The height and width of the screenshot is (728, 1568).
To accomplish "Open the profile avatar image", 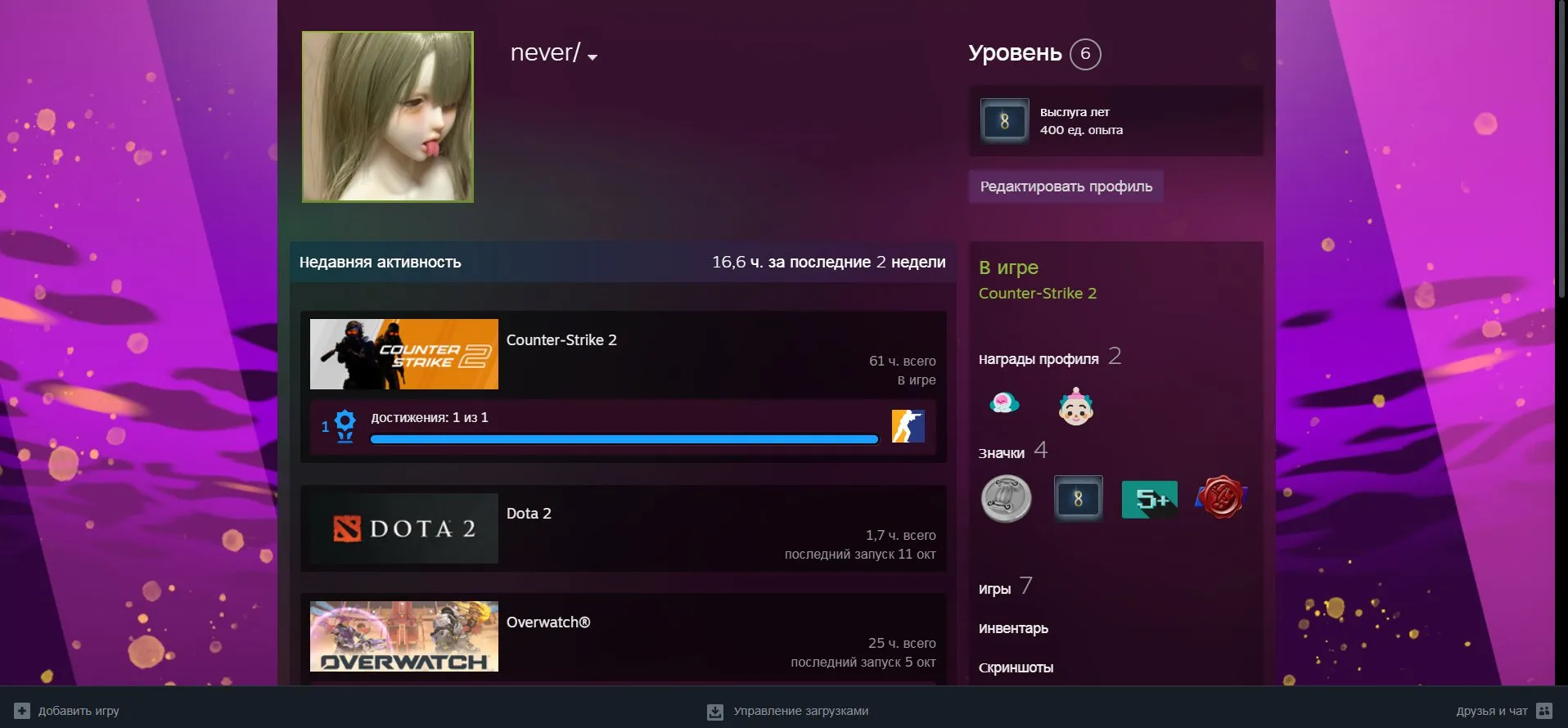I will 388,117.
